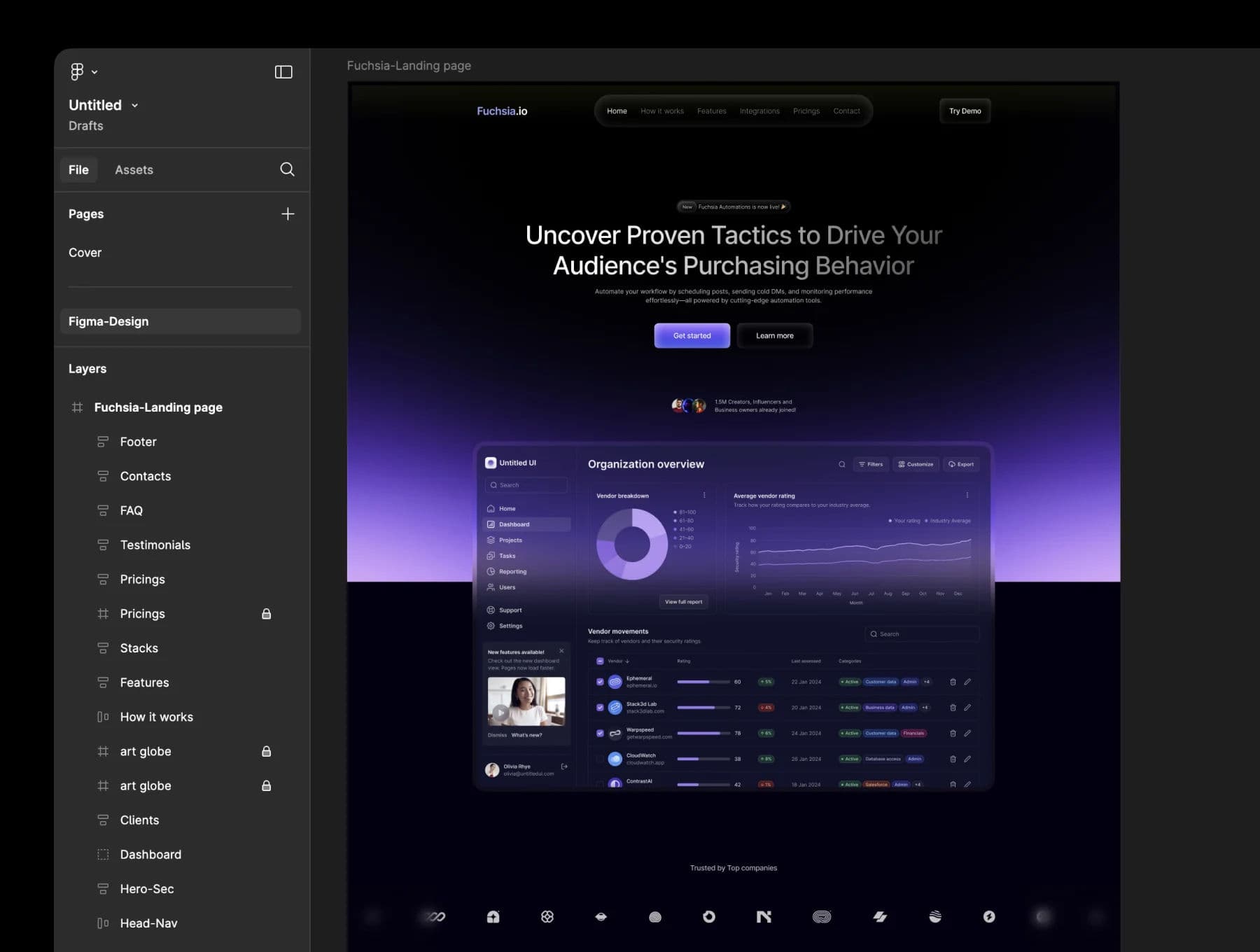Click the trash icon in the Ephemeral row
The image size is (1260, 952).
pos(953,682)
